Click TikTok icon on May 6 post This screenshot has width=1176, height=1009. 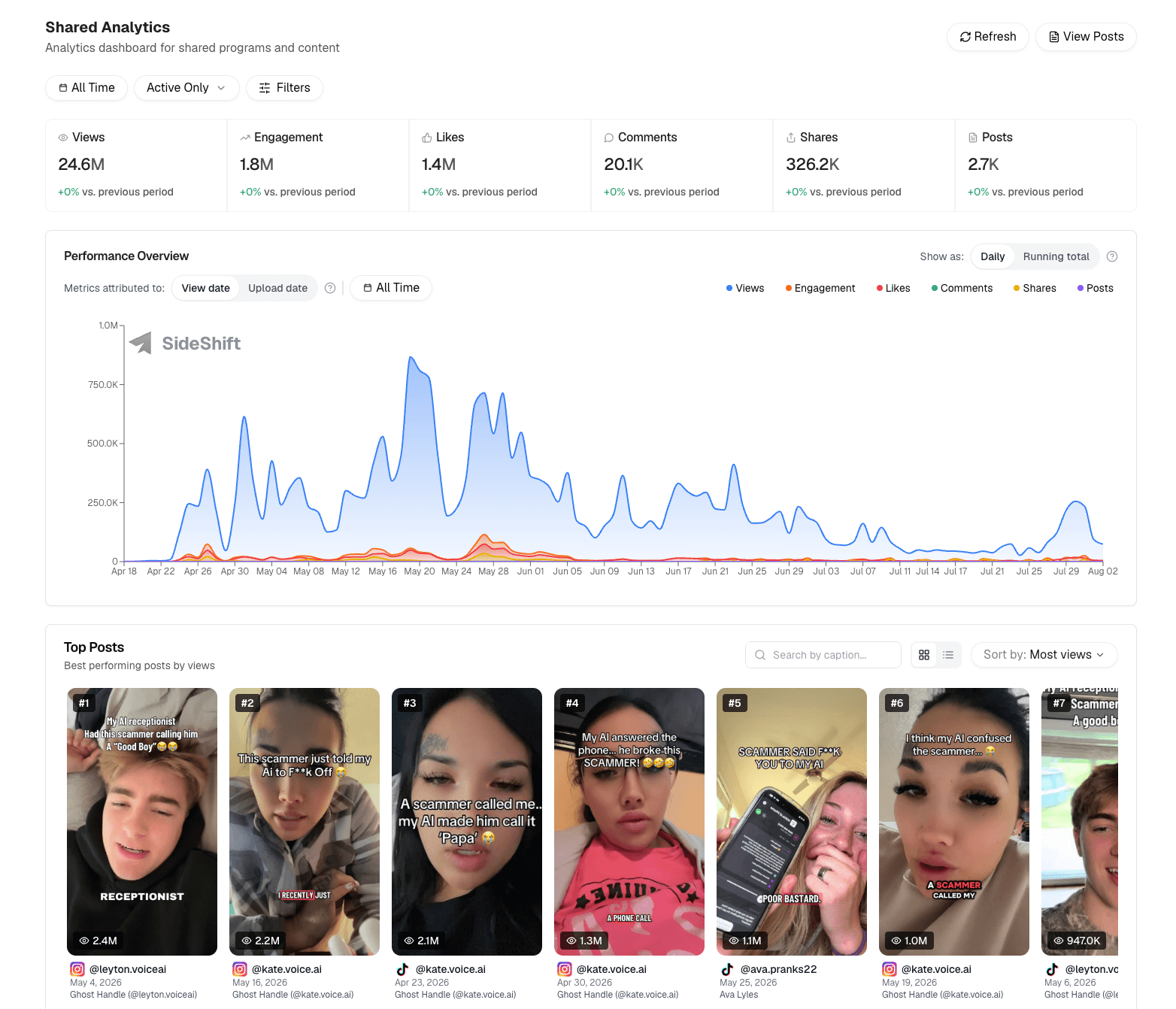click(x=1052, y=969)
